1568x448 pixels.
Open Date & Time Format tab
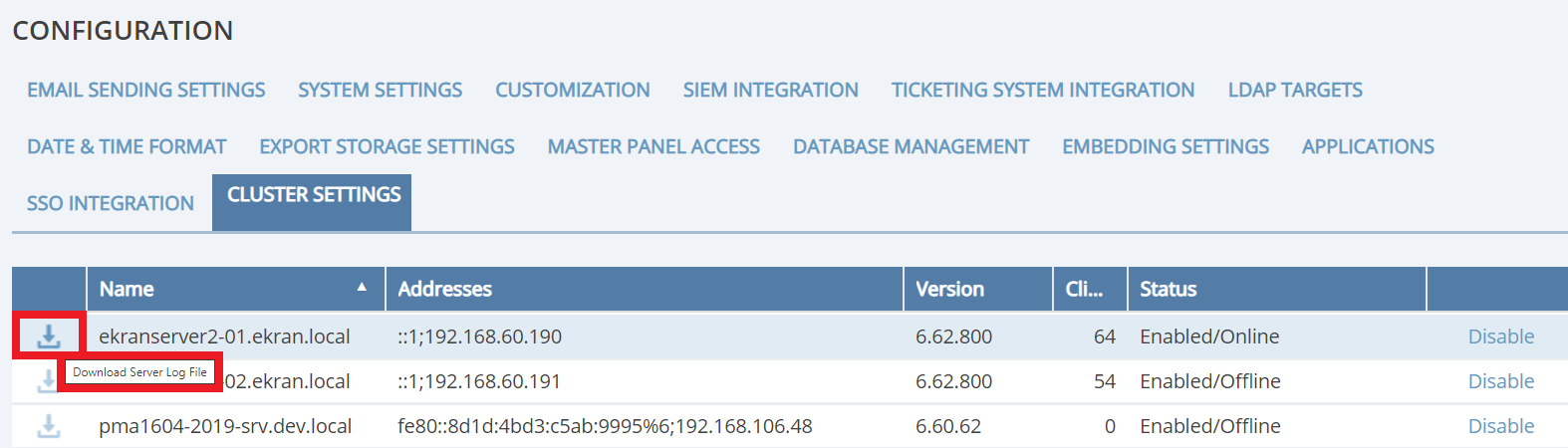pyautogui.click(x=127, y=146)
